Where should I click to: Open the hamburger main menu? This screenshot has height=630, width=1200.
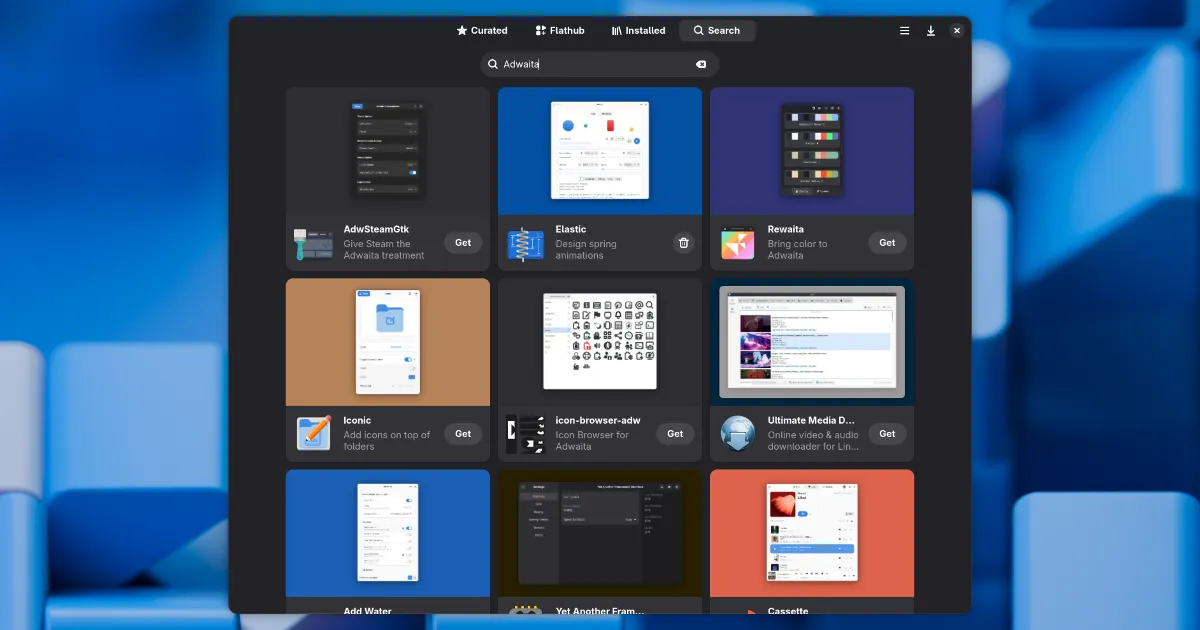coord(904,31)
